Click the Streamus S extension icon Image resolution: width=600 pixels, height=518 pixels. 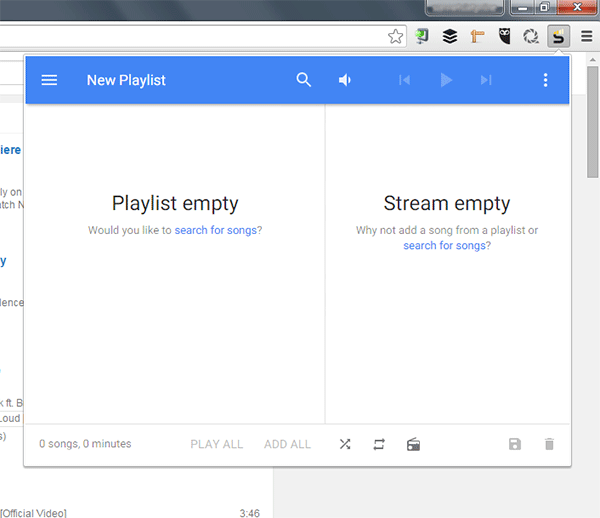click(559, 36)
